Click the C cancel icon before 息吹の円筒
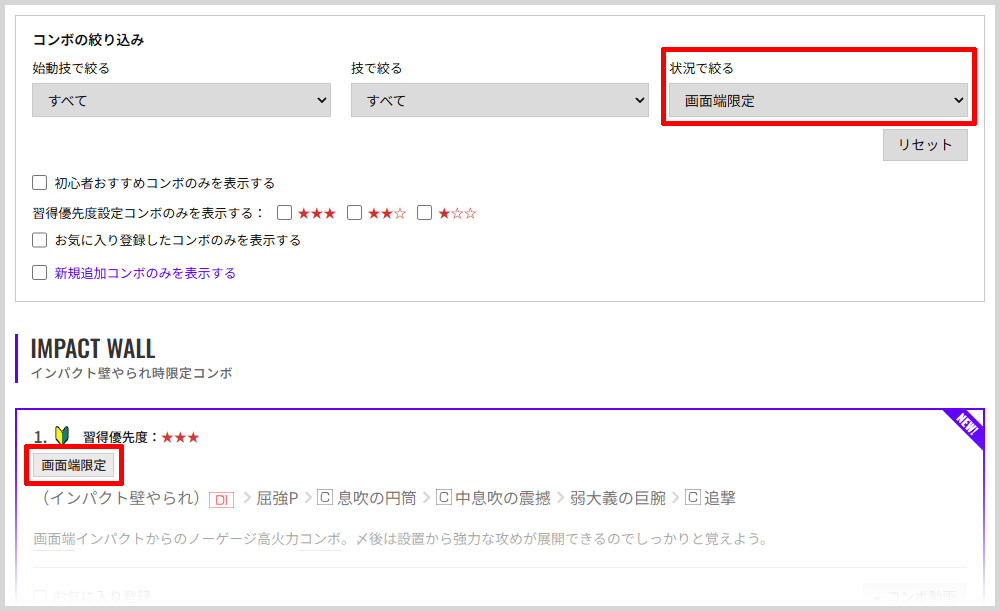 click(x=325, y=497)
